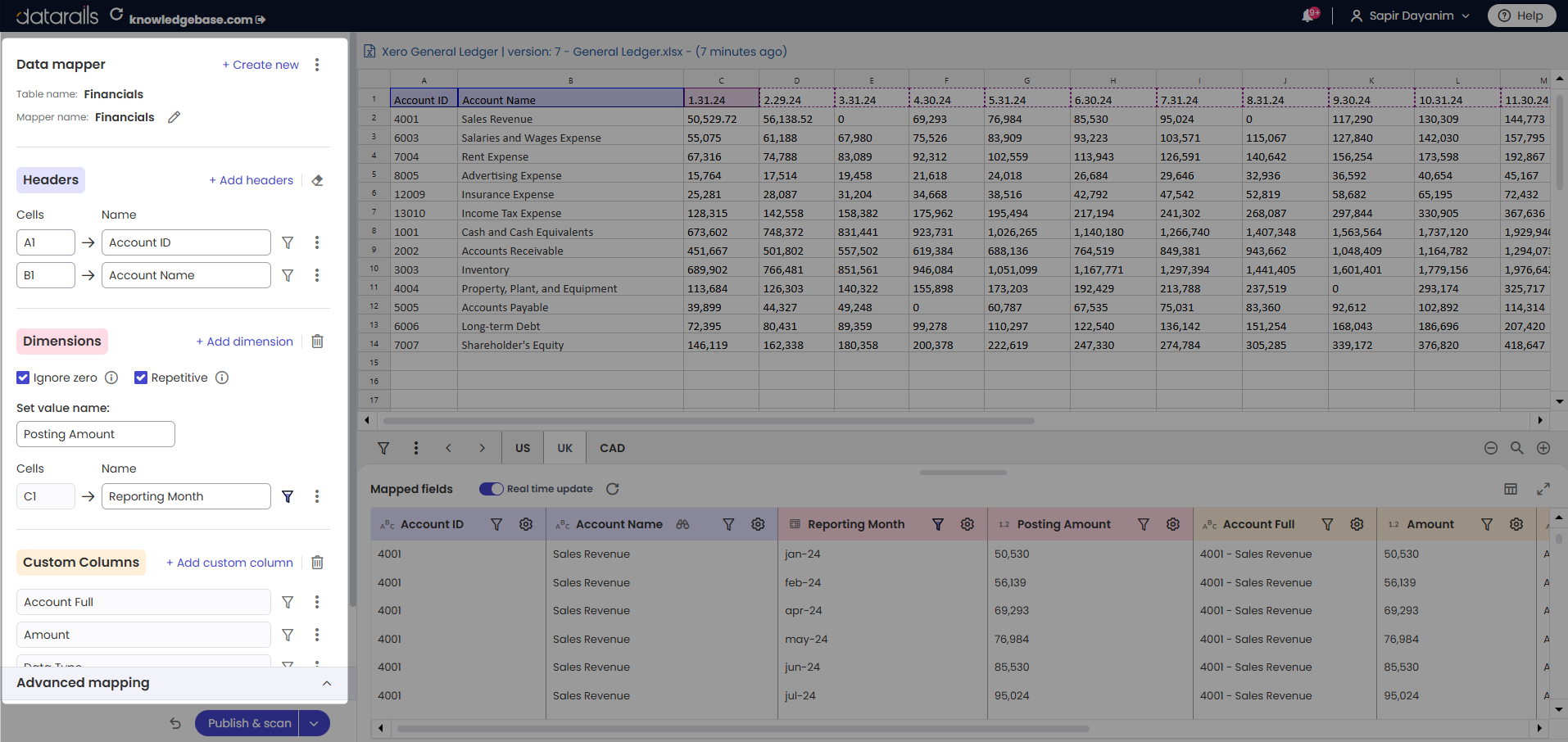Uncheck the Ignore zero checkbox
This screenshot has height=742, width=1568.
pos(23,378)
